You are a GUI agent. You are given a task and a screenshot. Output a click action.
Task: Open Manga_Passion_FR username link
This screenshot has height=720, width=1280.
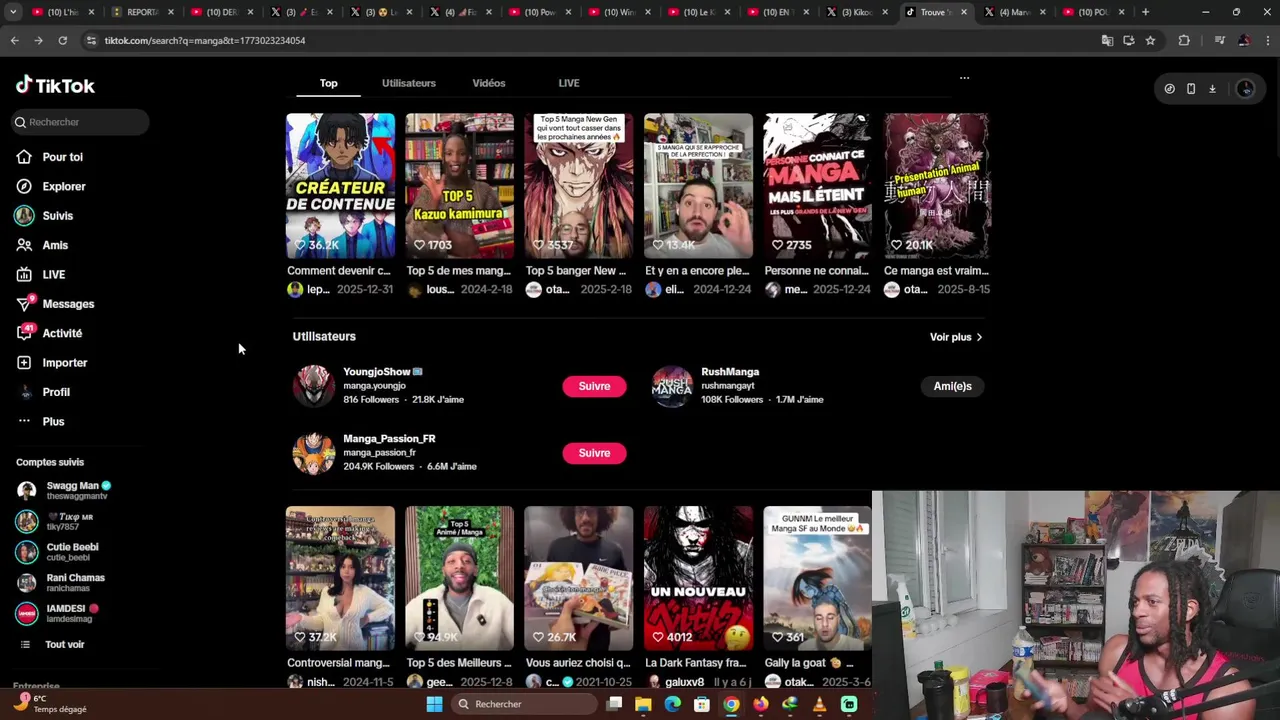click(389, 439)
